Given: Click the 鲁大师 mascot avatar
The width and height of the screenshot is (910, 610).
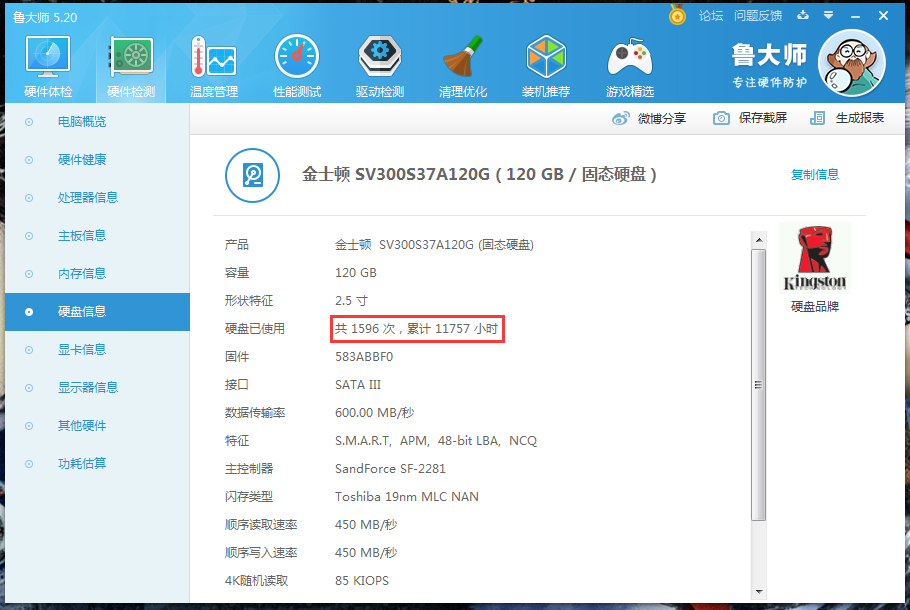Looking at the screenshot, I should coord(851,62).
